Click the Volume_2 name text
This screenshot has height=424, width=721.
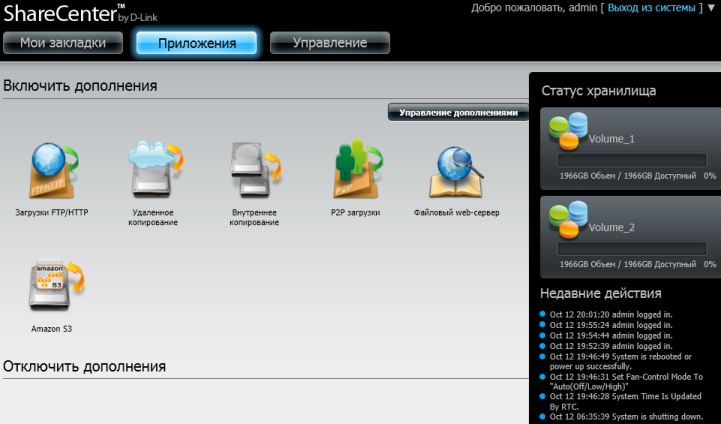click(612, 227)
